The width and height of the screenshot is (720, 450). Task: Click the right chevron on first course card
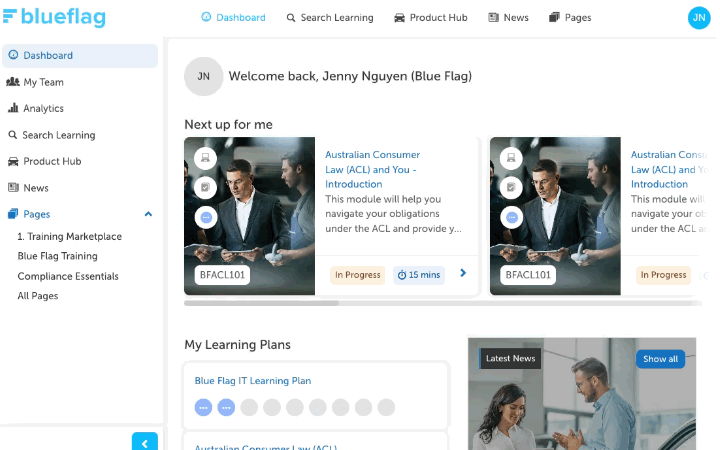coord(463,273)
